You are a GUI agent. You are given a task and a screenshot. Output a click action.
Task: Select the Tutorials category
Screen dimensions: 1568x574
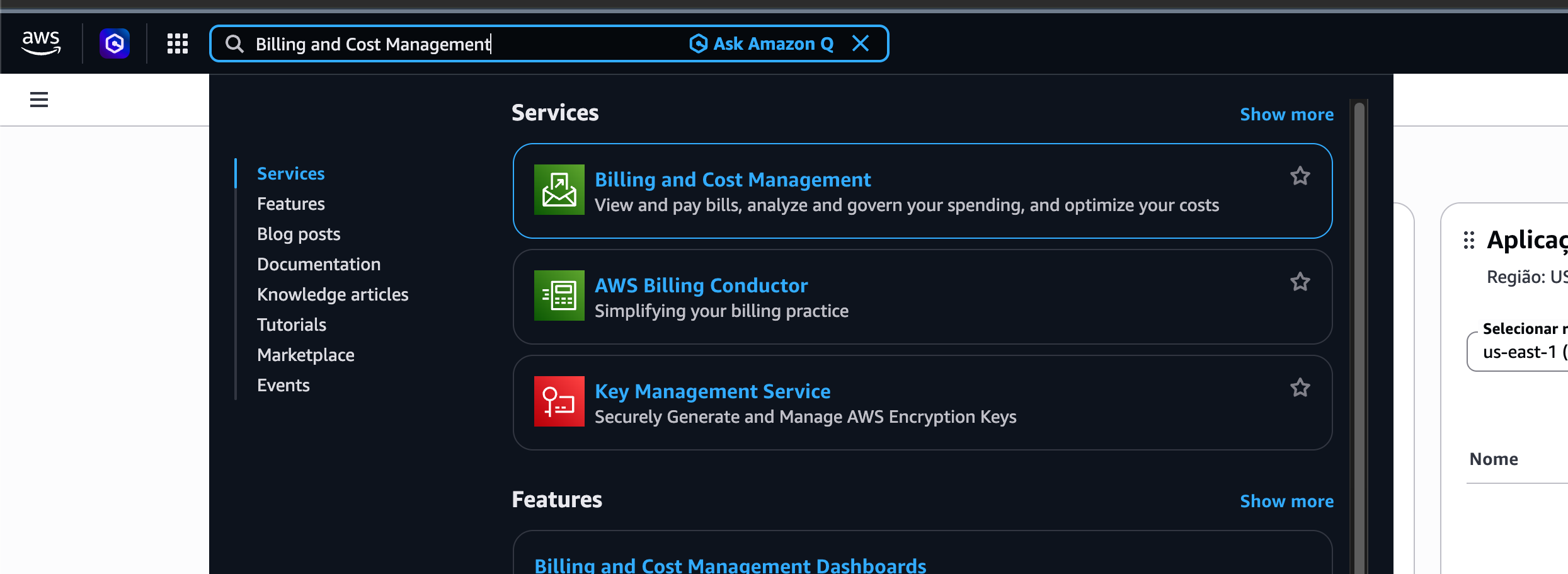(x=292, y=324)
